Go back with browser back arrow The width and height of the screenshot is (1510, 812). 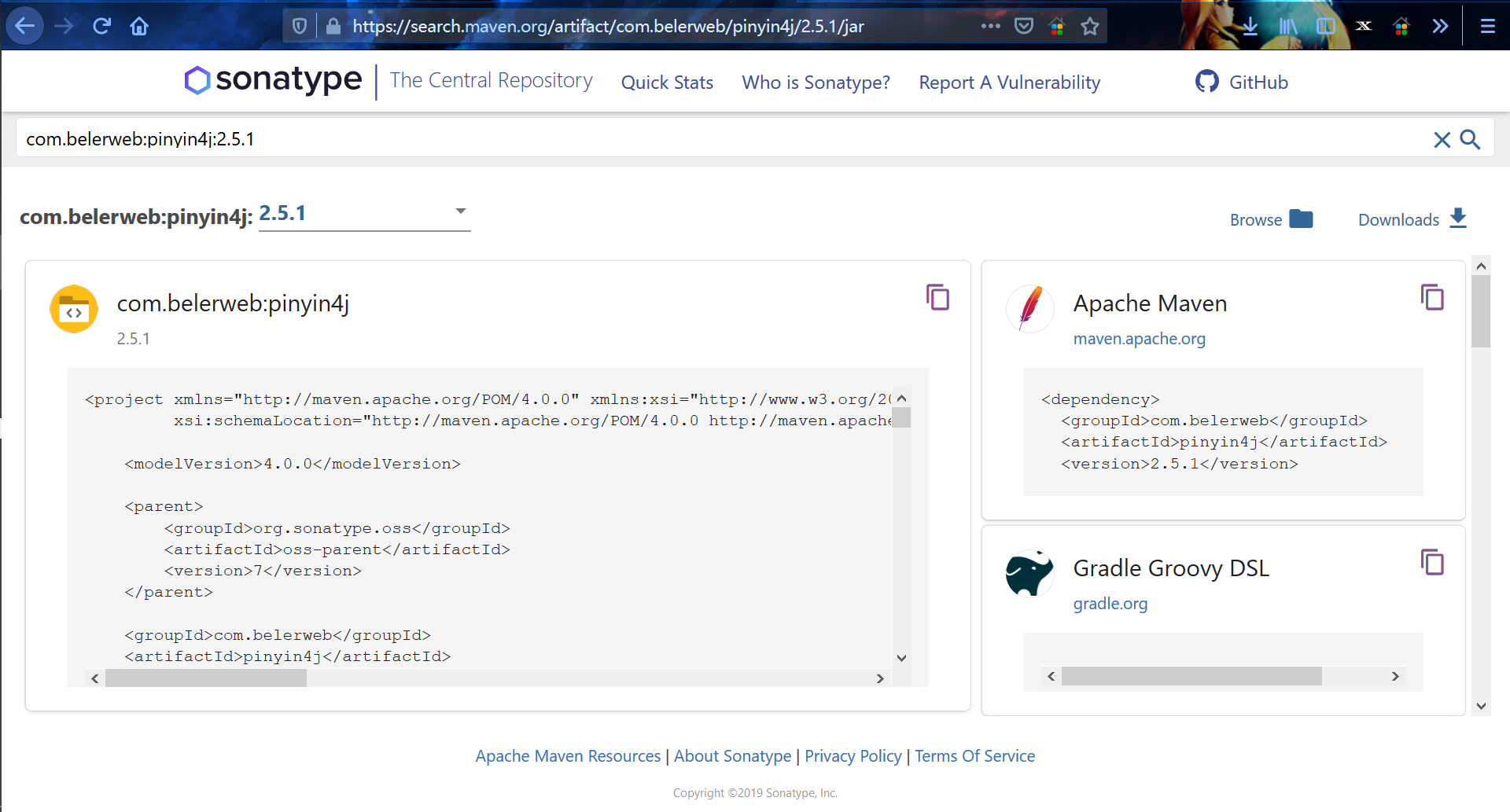click(24, 26)
